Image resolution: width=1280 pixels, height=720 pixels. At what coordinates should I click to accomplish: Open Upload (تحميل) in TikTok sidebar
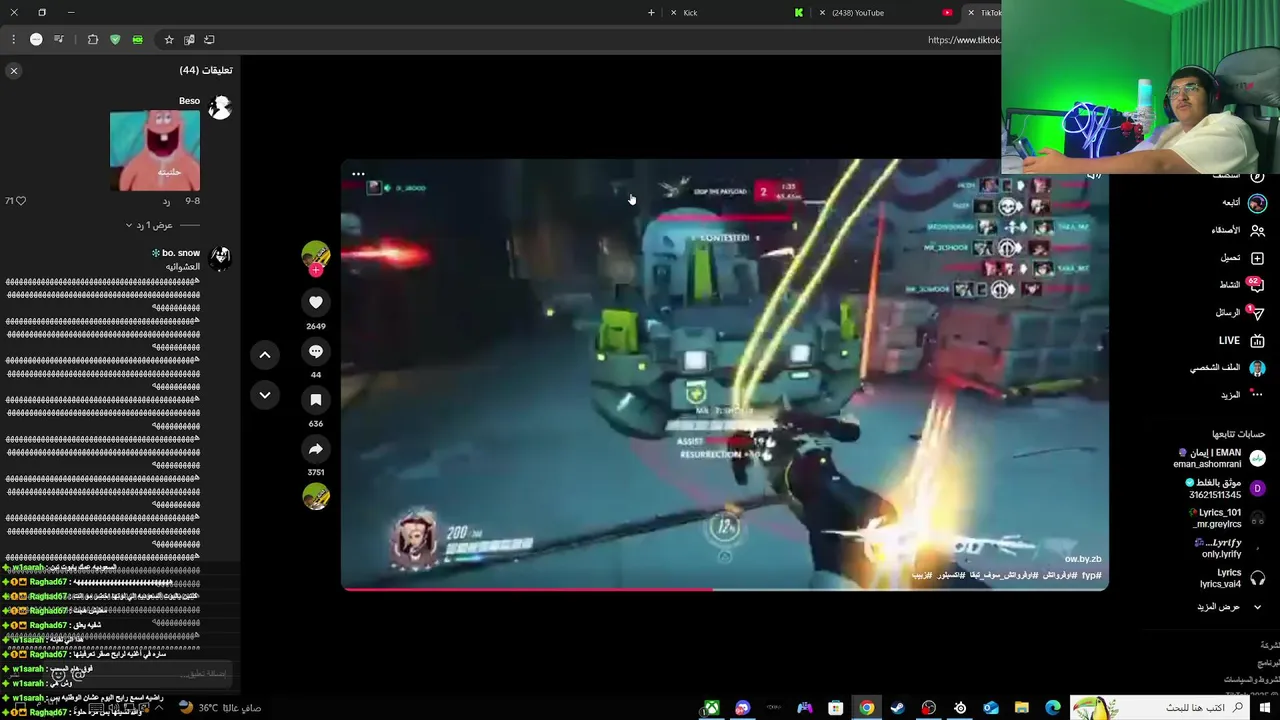point(1241,258)
